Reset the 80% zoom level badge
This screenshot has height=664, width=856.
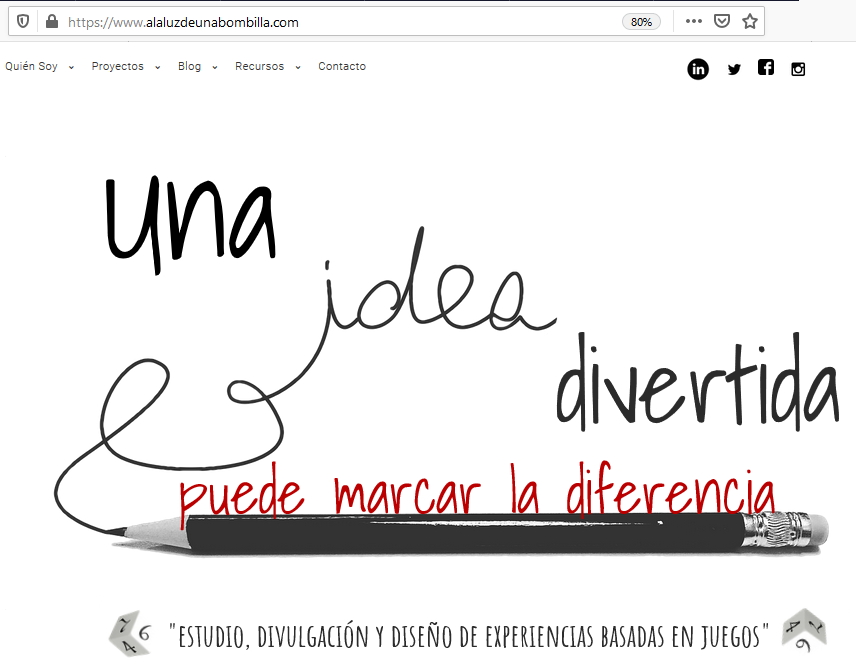pyautogui.click(x=641, y=21)
